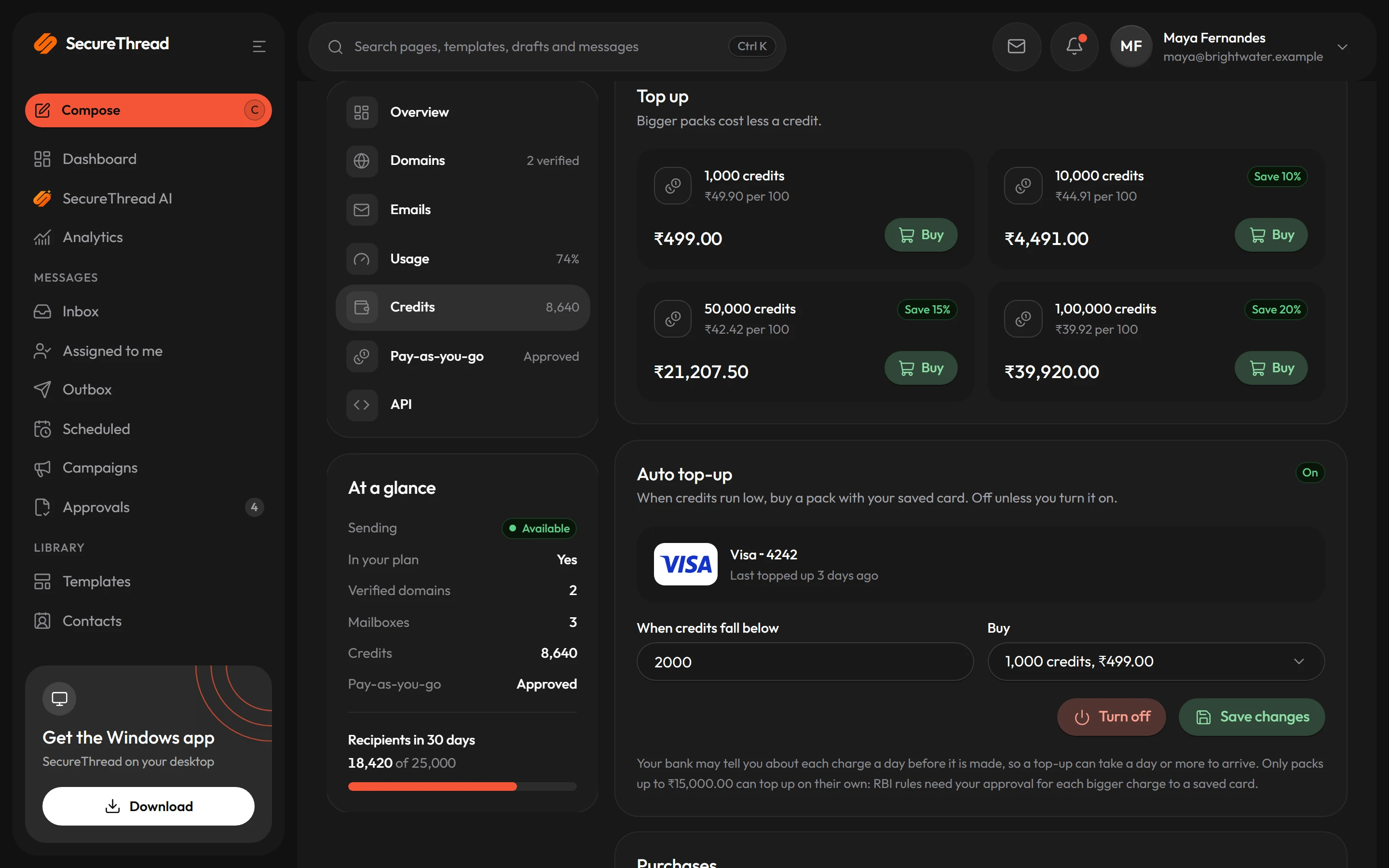1389x868 pixels.
Task: Open notifications bell
Action: tap(1075, 46)
